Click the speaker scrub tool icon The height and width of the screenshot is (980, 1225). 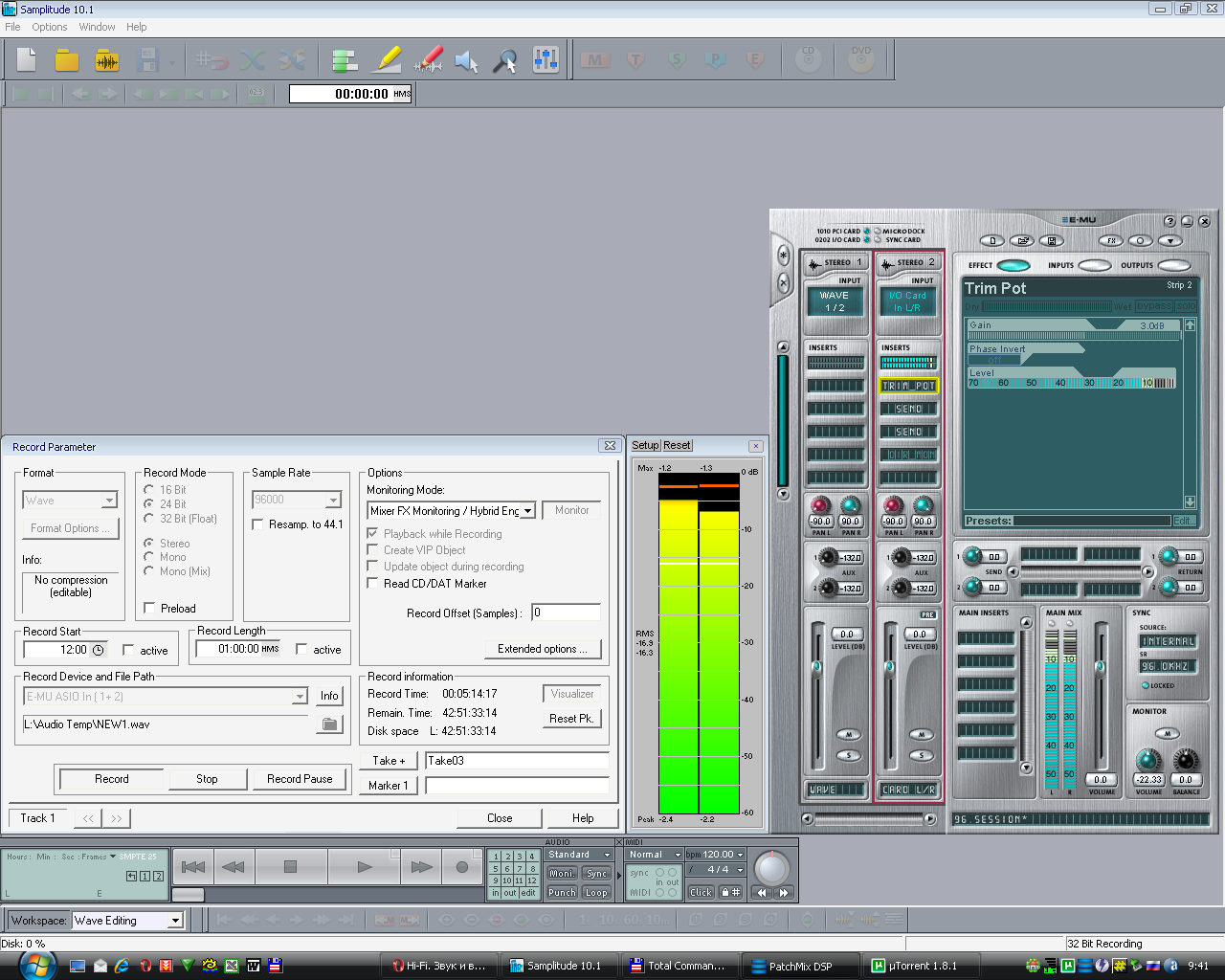466,61
